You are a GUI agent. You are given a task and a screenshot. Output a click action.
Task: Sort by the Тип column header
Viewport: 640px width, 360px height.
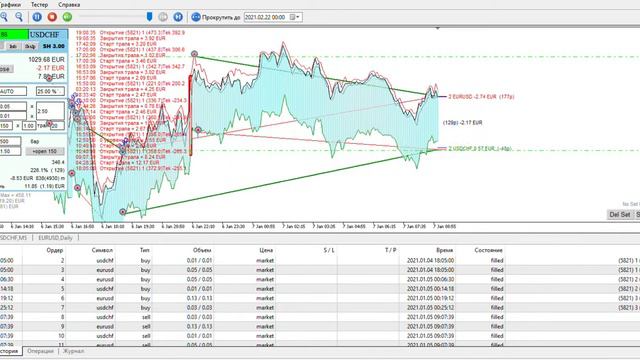144,250
